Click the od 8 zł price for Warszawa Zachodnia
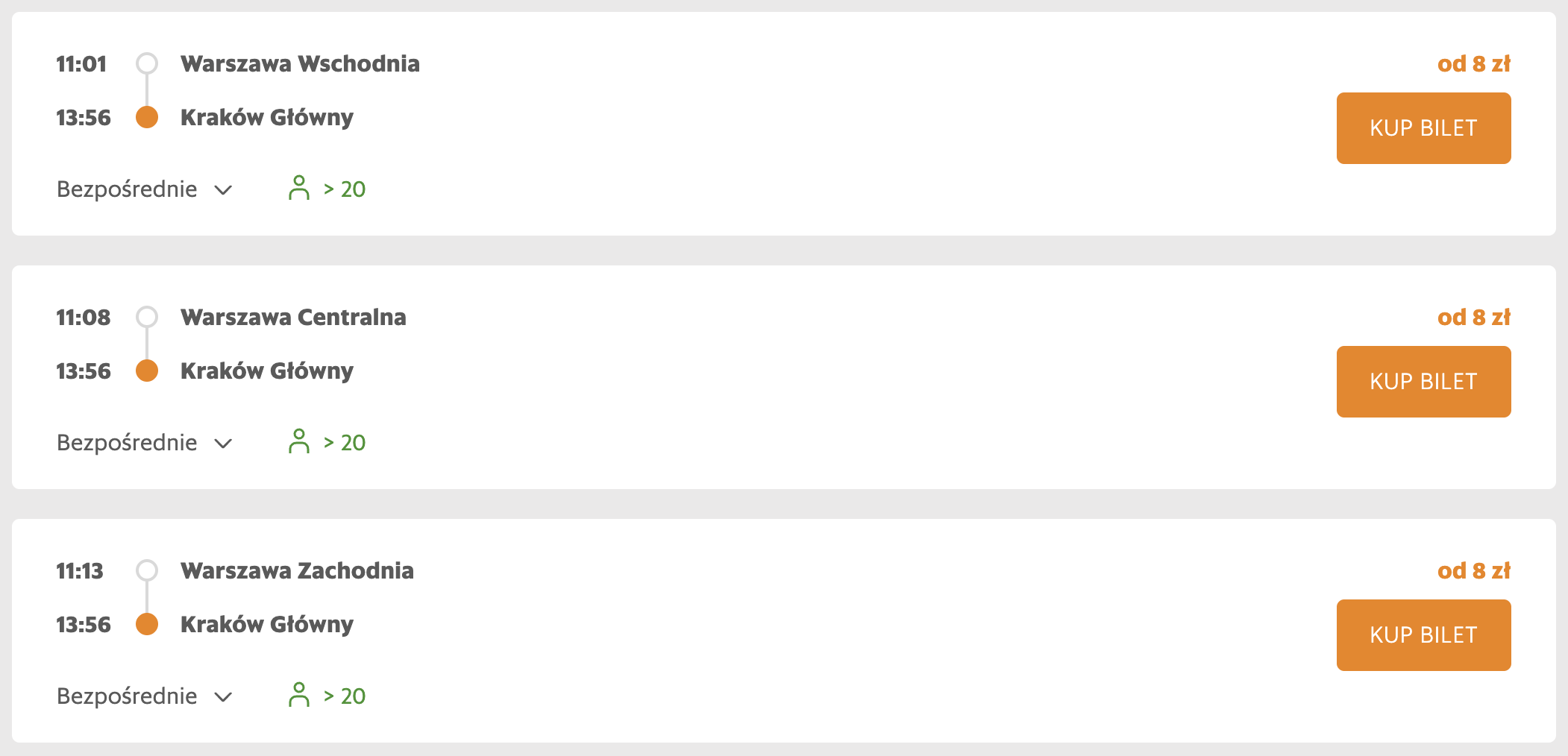Viewport: 1568px width, 756px height. pos(1473,571)
